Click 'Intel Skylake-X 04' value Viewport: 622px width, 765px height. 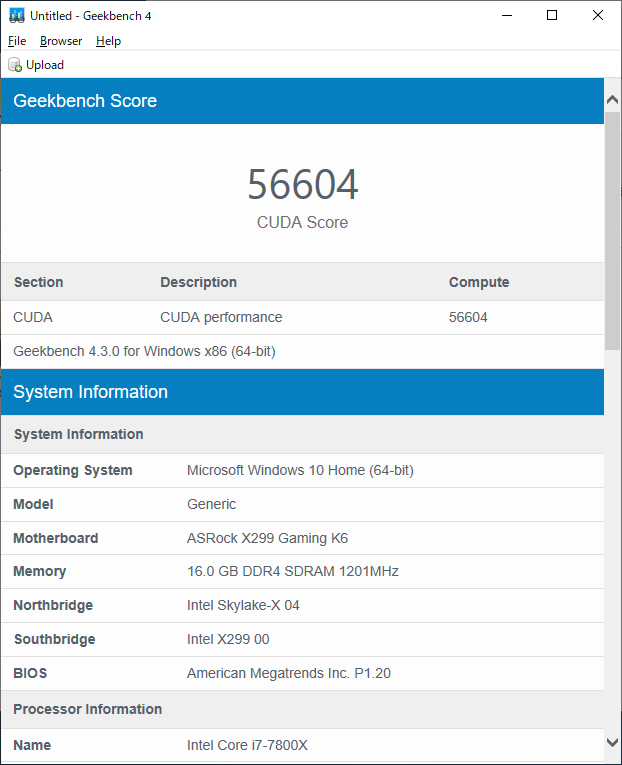coord(243,605)
